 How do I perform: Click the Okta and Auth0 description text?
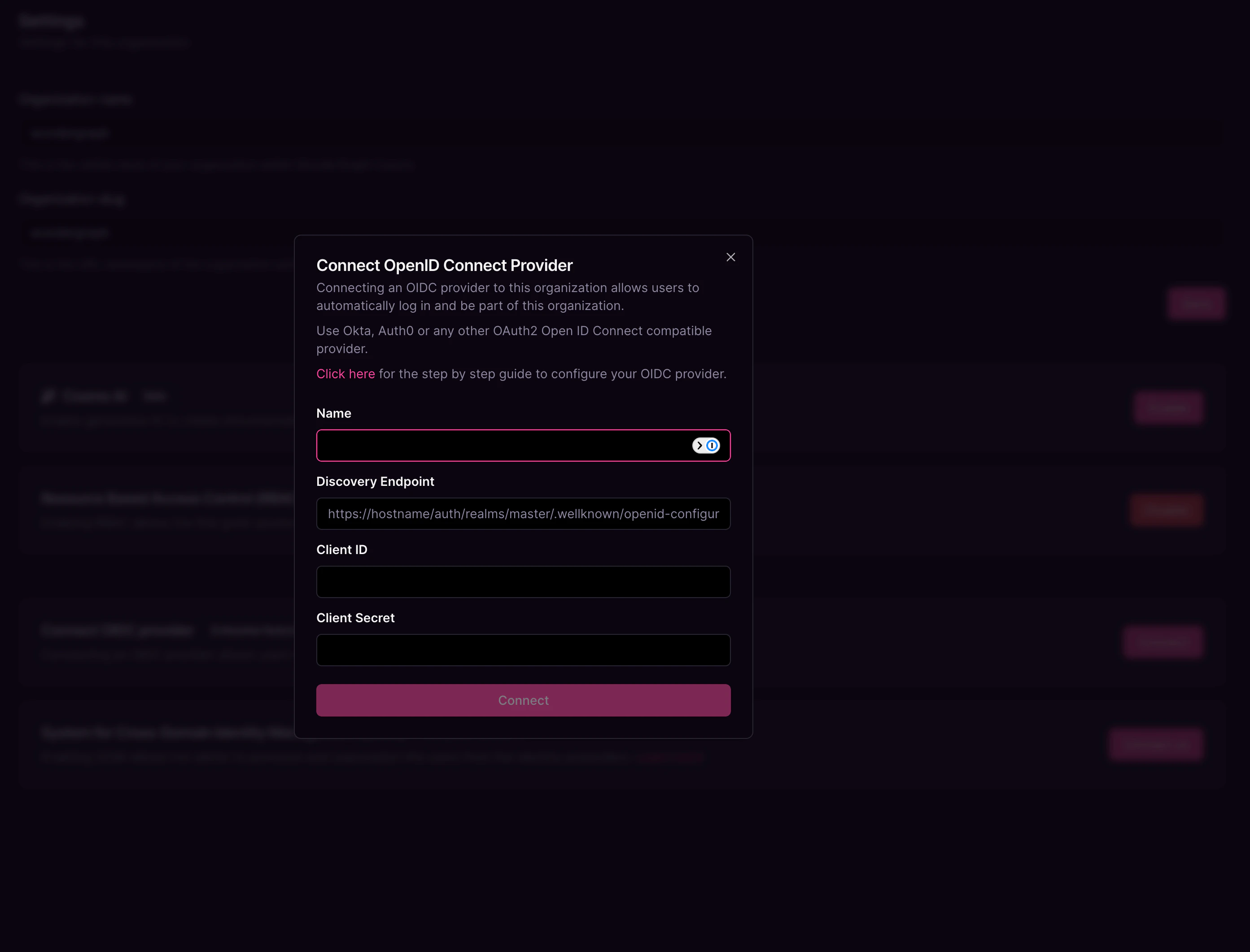(513, 340)
